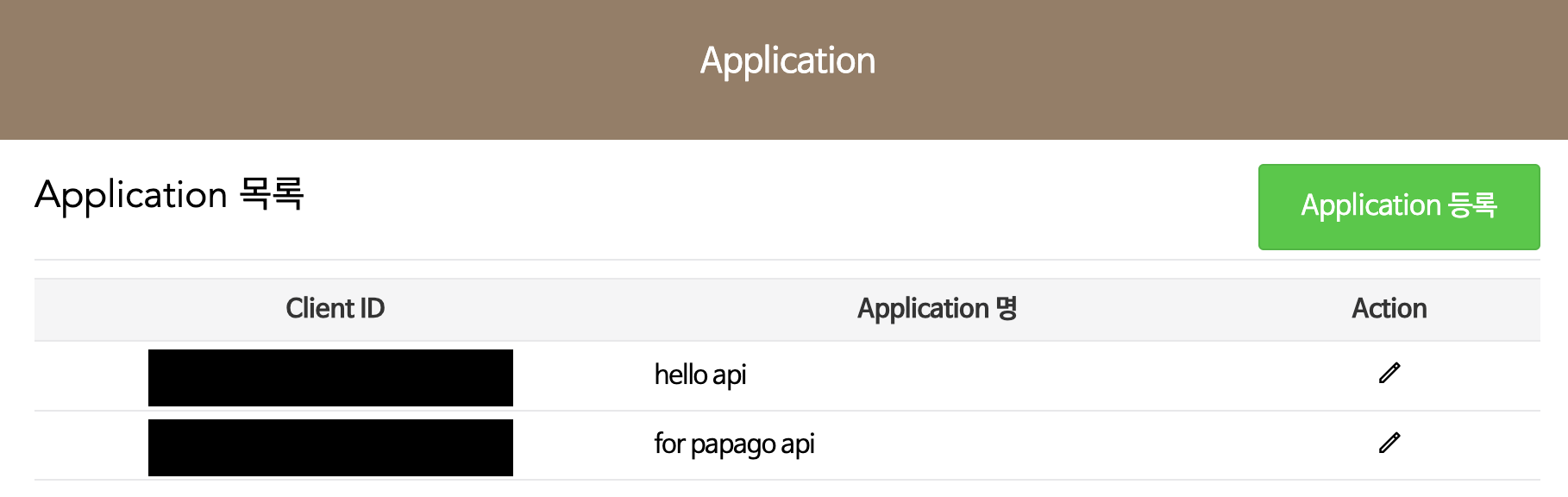Click the Application 목록 heading
Screen dimensions: 1568x497
click(x=169, y=195)
